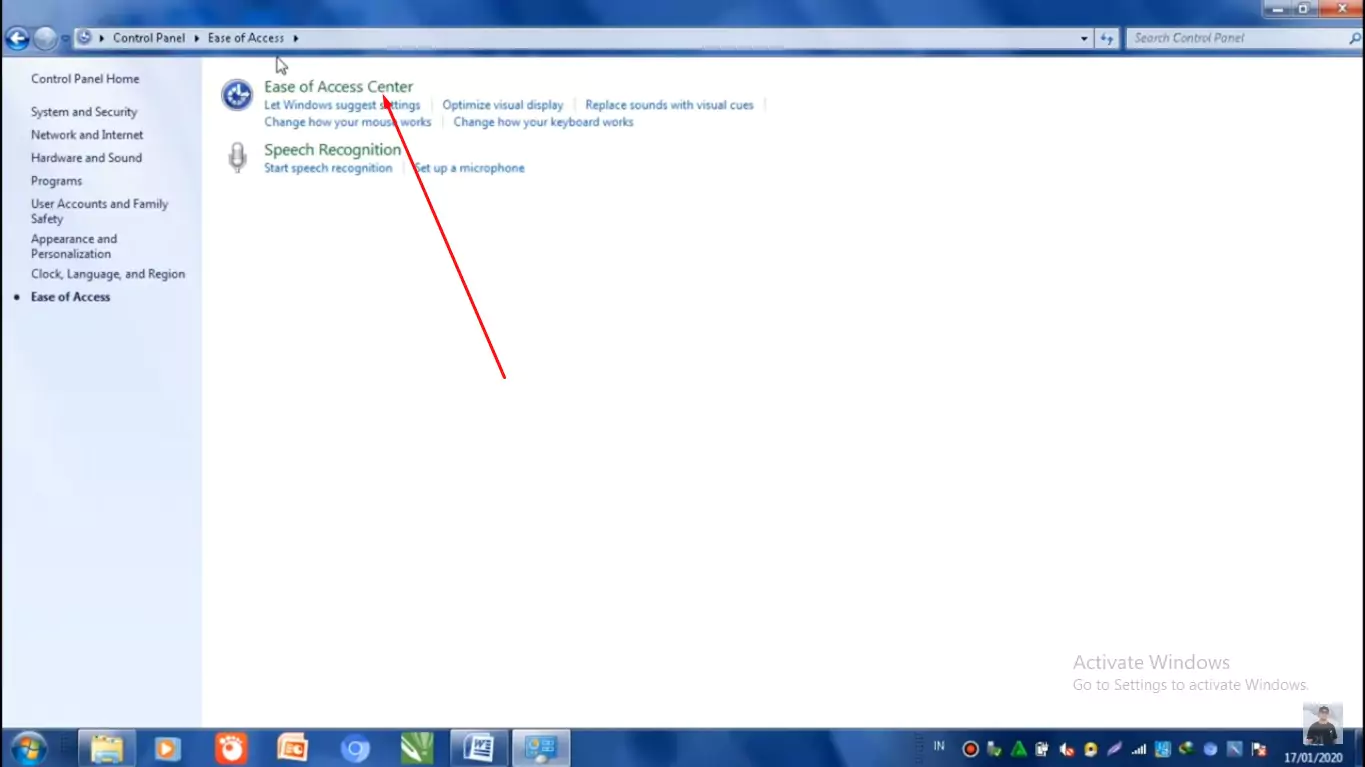
Task: Click the IN language indicator
Action: coord(939,746)
